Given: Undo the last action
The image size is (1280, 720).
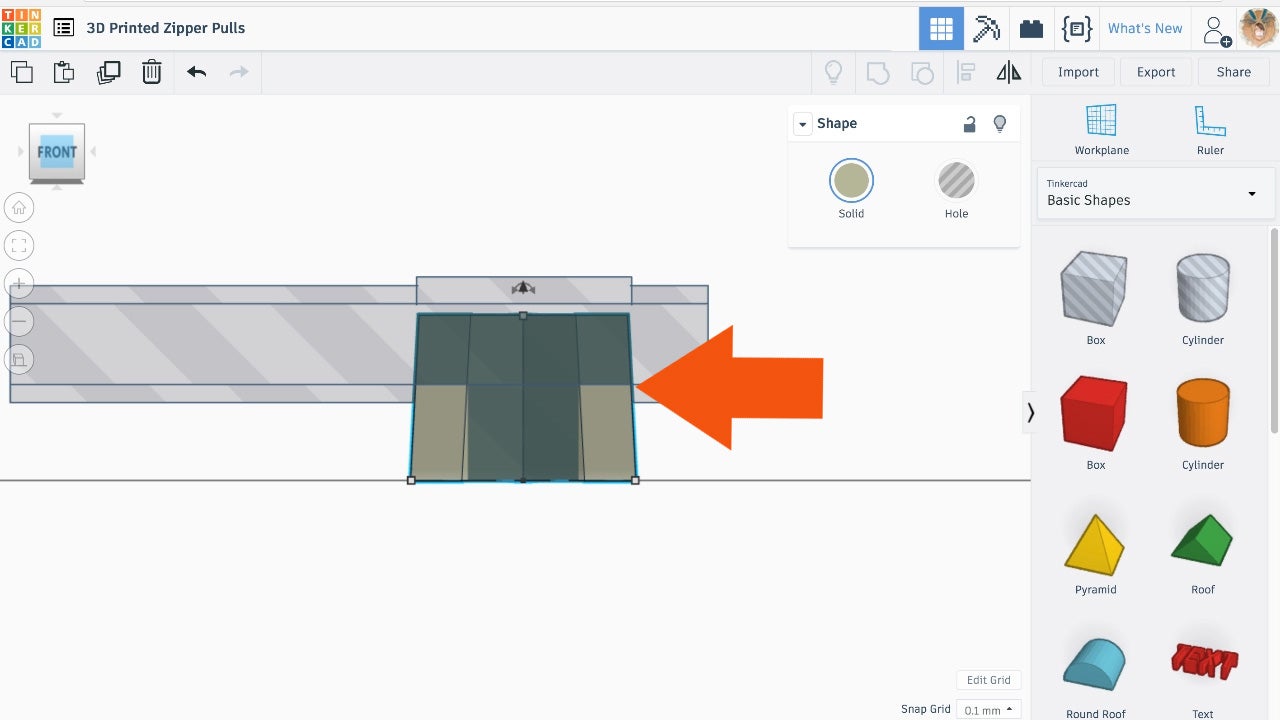Looking at the screenshot, I should [196, 72].
